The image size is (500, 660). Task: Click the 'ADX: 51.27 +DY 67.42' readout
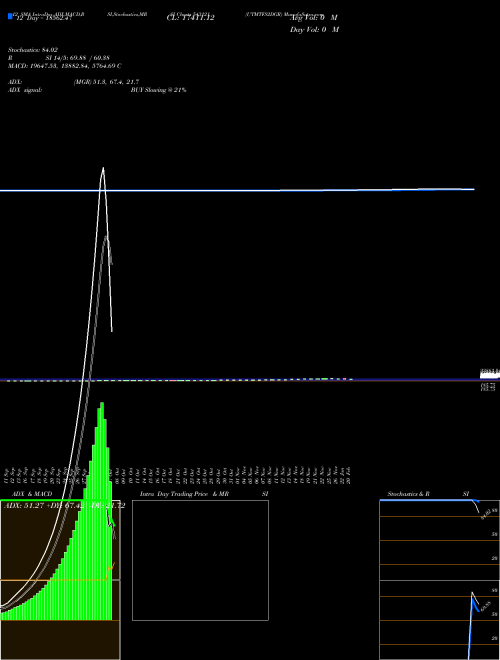45,506
